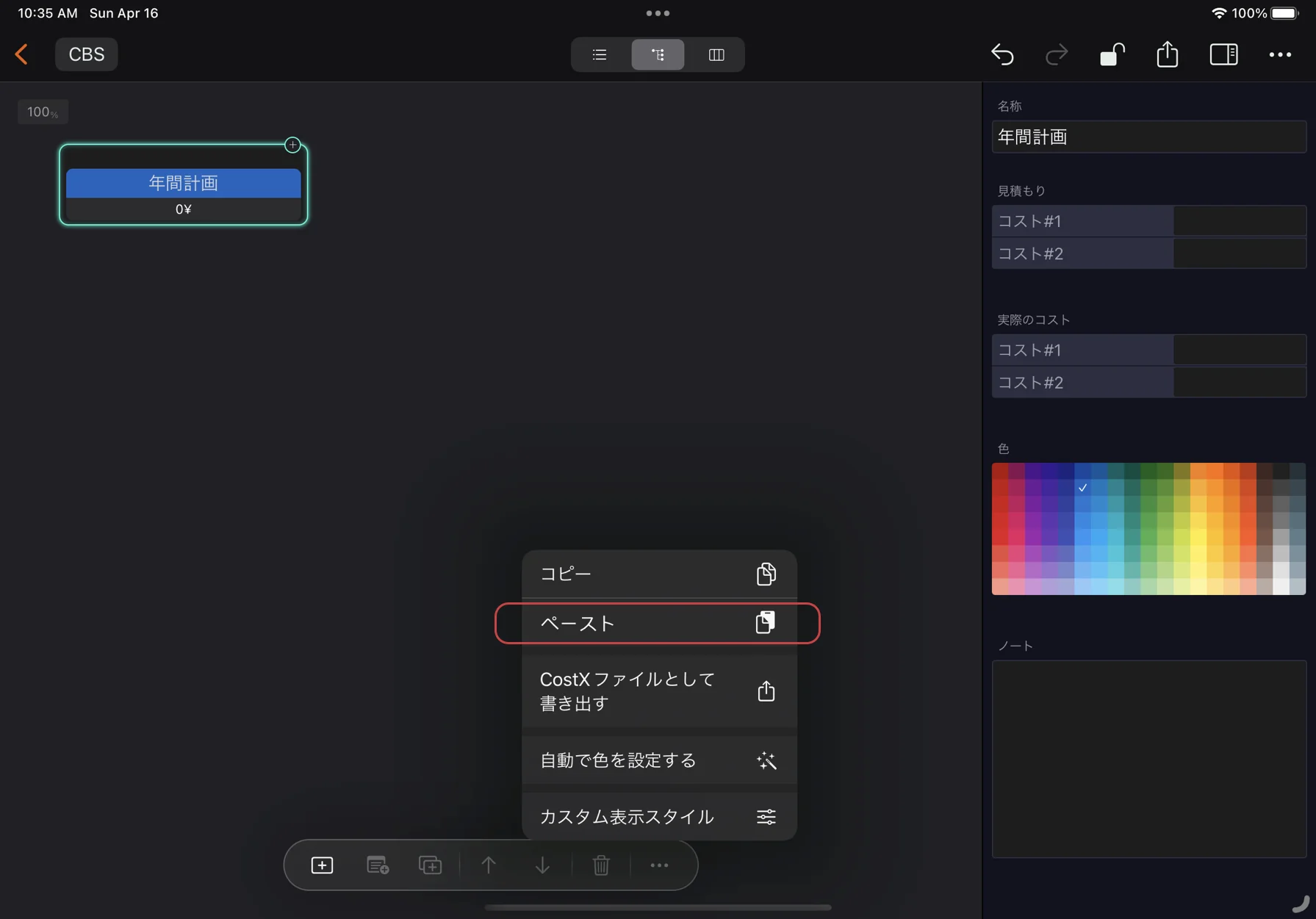Choose ペースト from the context menu
The width and height of the screenshot is (1316, 919).
[656, 623]
